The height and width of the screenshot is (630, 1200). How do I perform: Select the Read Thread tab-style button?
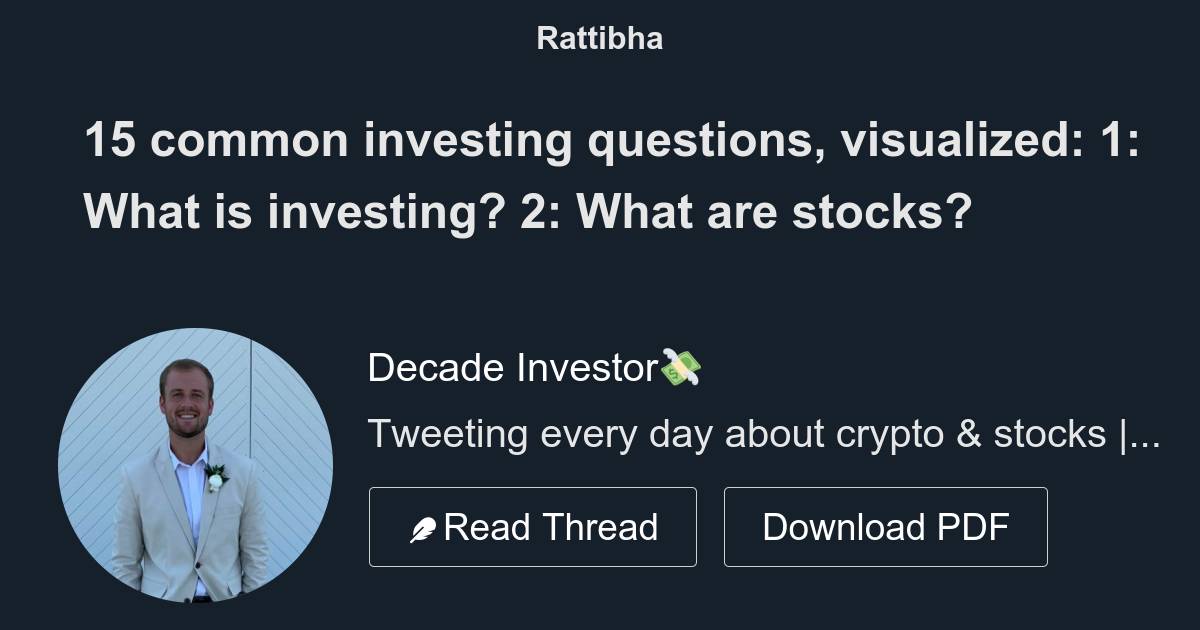pyautogui.click(x=533, y=526)
